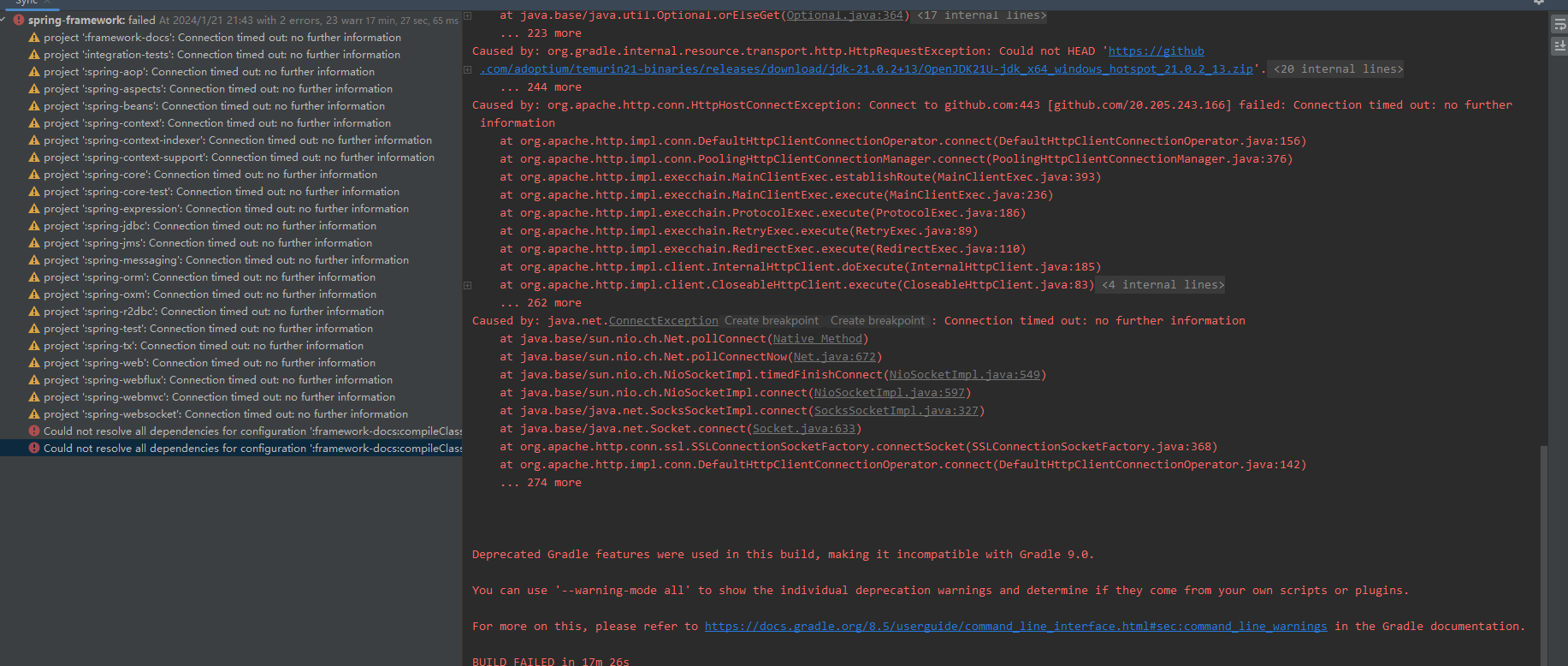Viewport: 1568px width, 666px height.
Task: Click warning icon for project ':spring-web'
Action: pos(34,362)
